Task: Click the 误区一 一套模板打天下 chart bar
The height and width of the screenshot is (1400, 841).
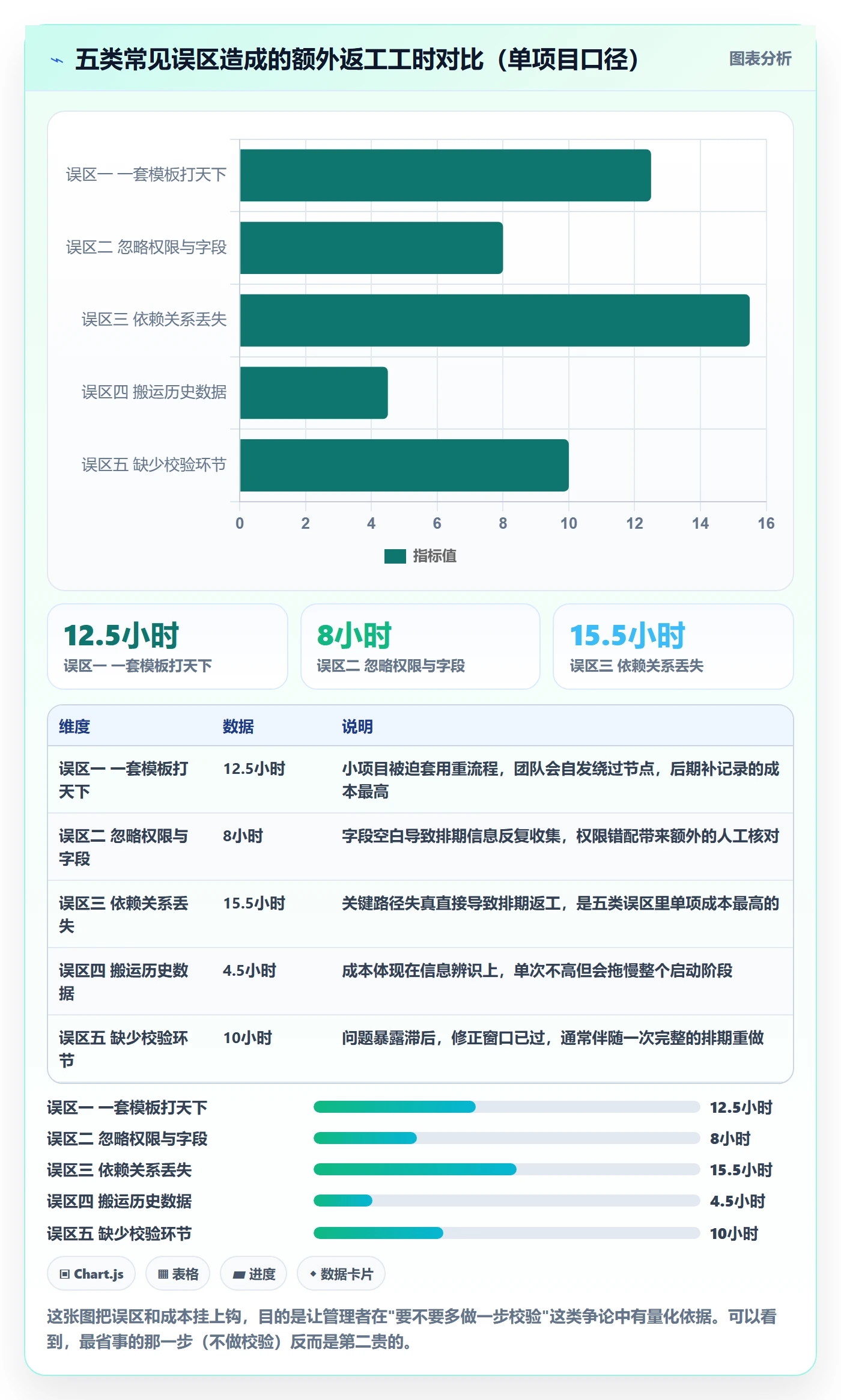Action: click(x=445, y=175)
